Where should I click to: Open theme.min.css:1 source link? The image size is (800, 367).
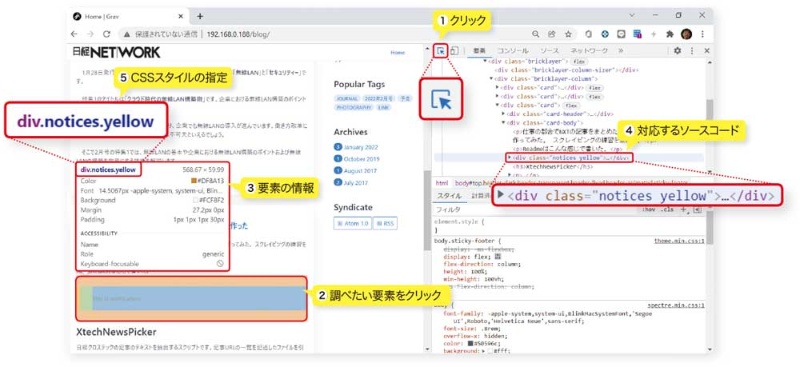pos(679,240)
